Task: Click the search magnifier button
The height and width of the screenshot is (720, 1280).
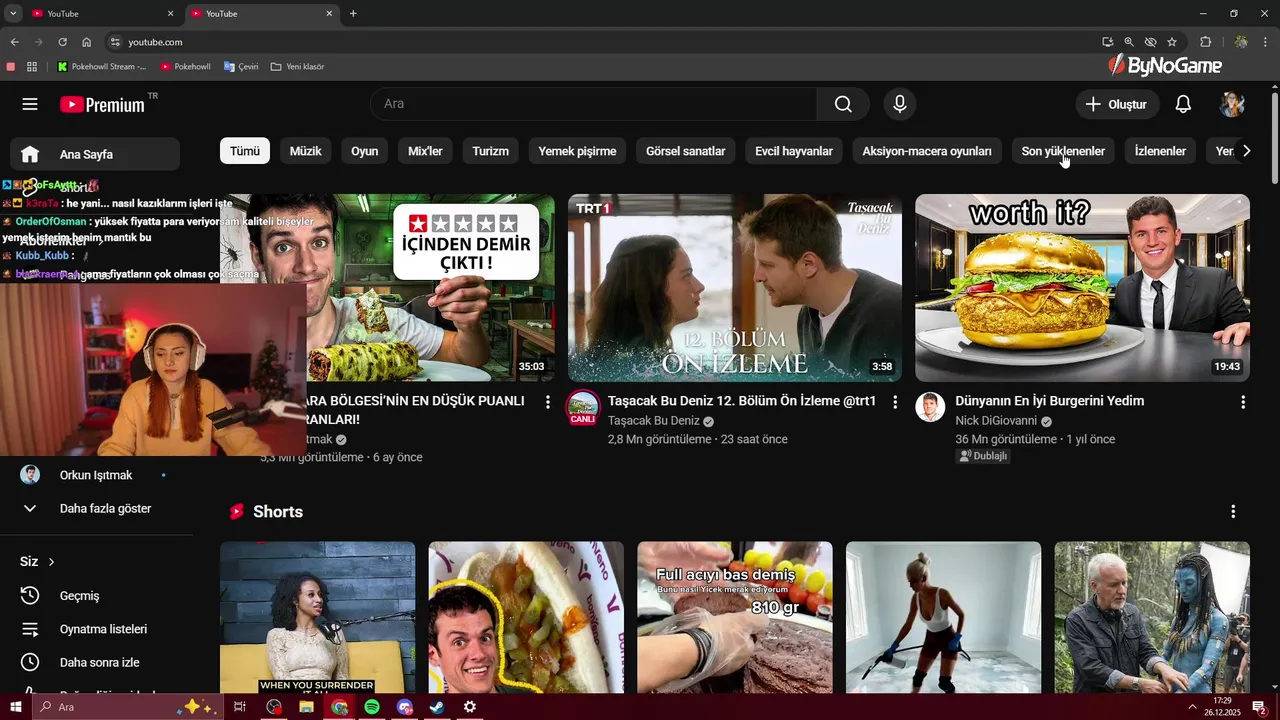Action: point(844,104)
